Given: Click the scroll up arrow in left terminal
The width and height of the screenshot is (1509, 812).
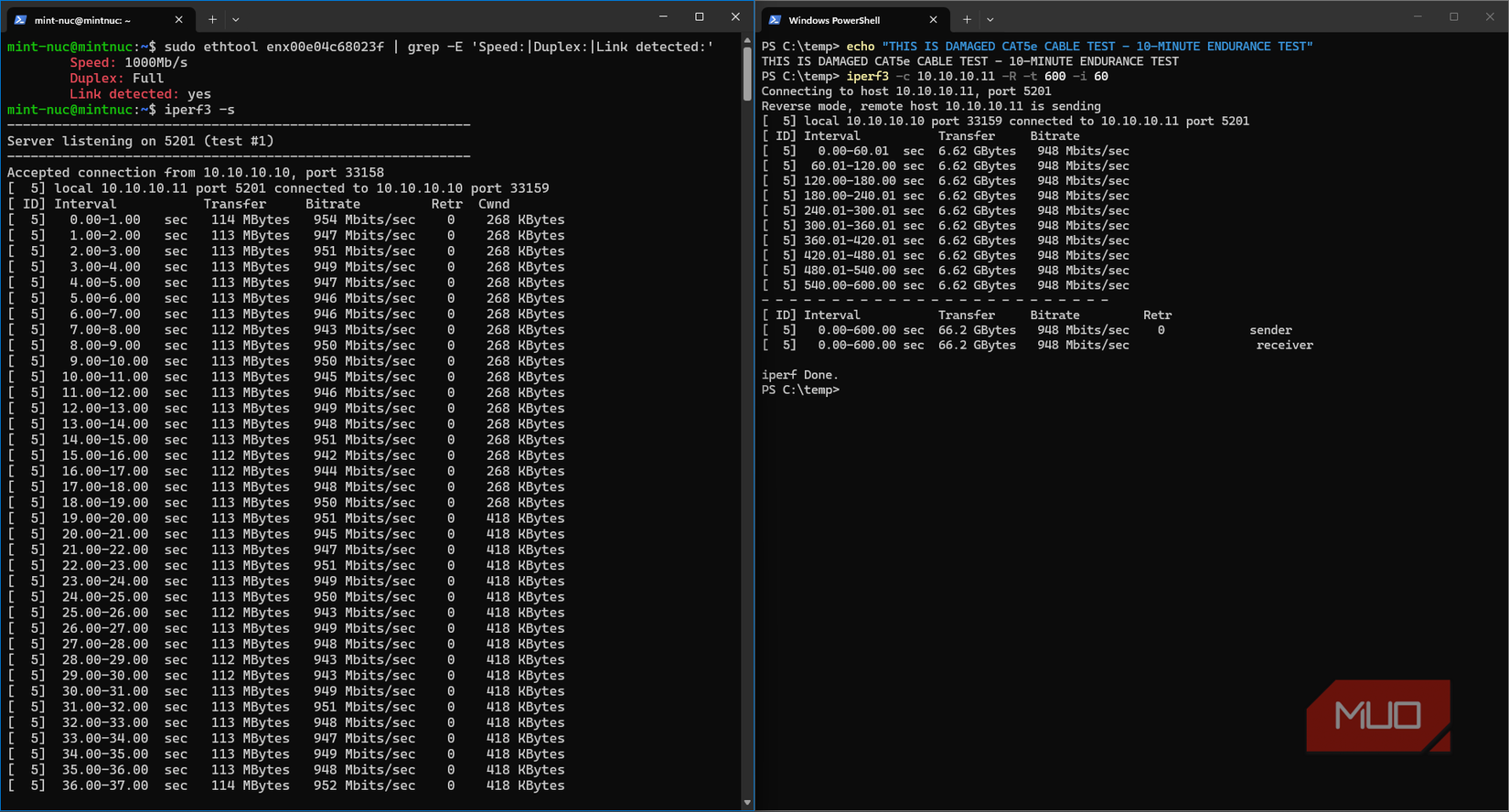Looking at the screenshot, I should 747,40.
